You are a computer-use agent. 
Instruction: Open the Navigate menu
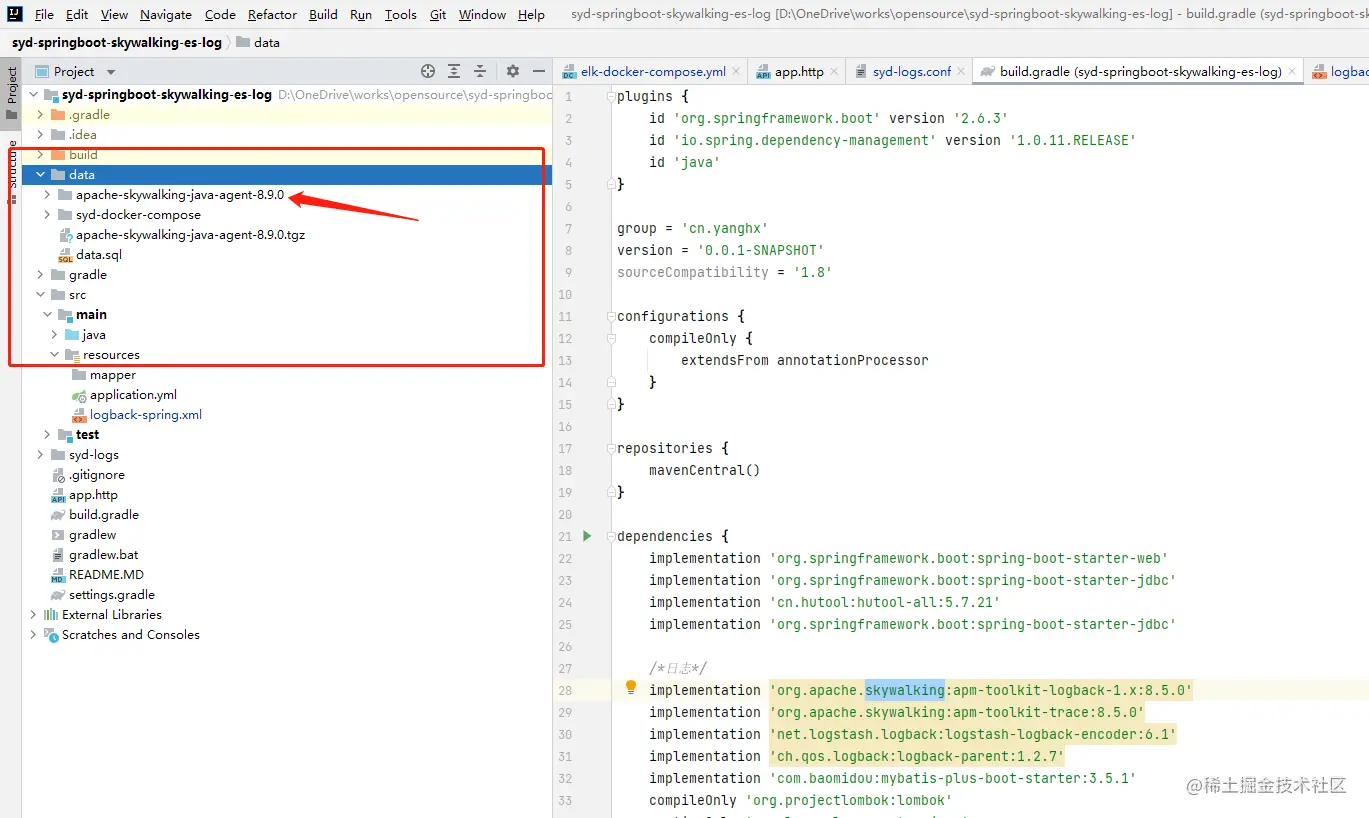point(166,15)
